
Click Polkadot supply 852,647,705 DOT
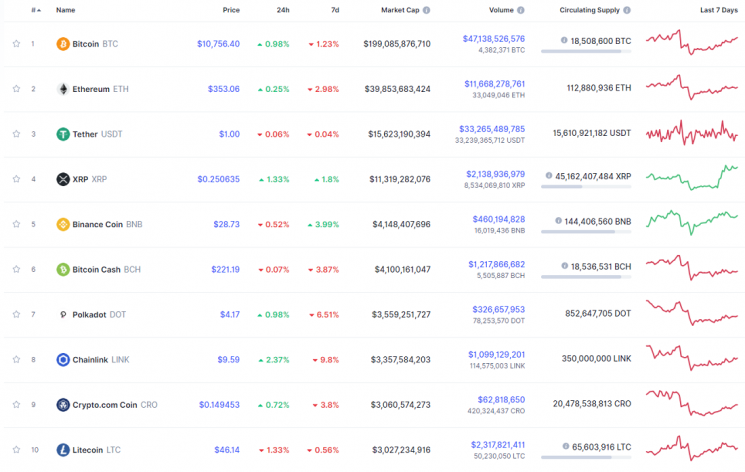click(x=598, y=313)
